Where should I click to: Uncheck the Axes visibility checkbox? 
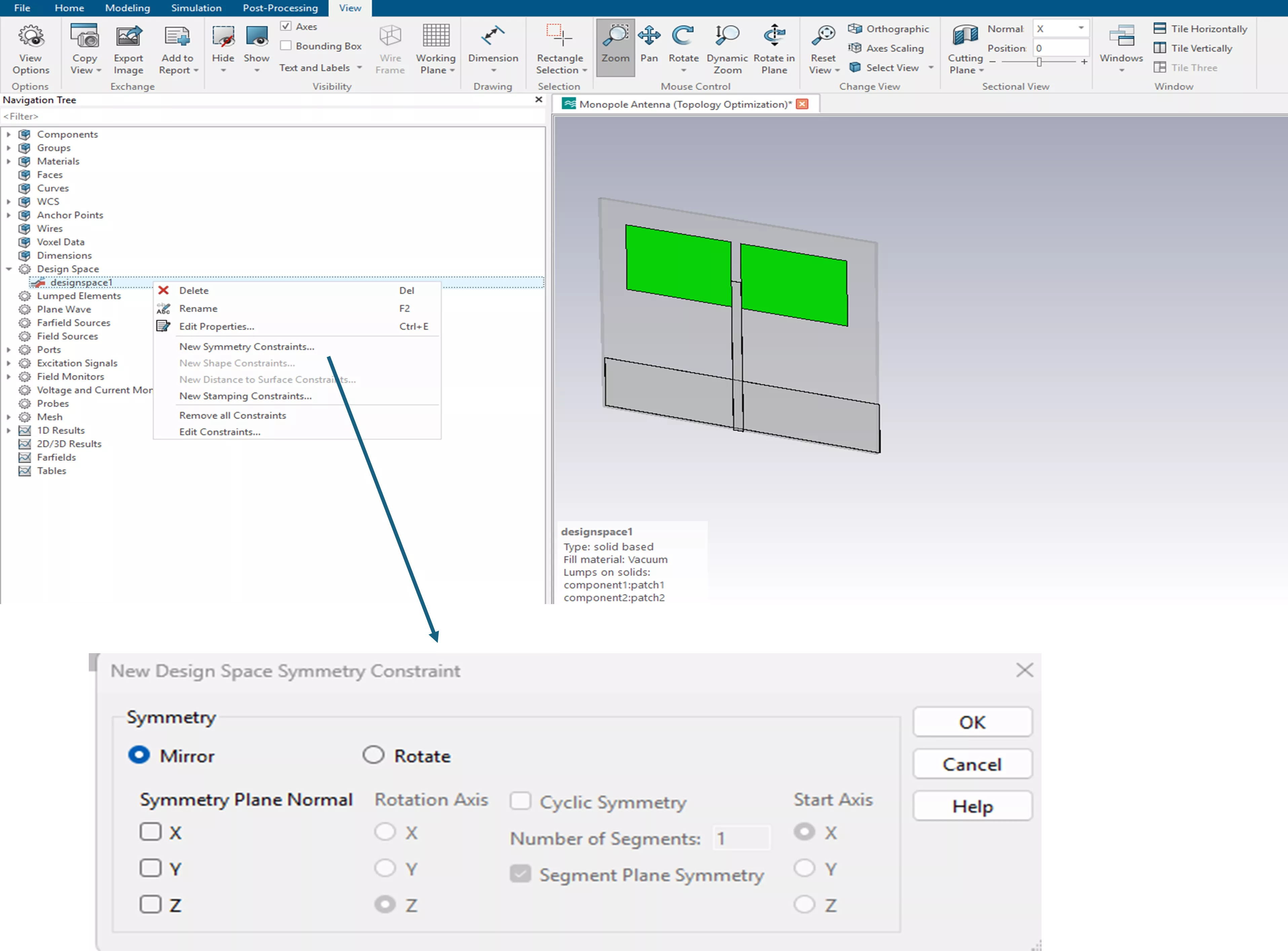[x=286, y=27]
